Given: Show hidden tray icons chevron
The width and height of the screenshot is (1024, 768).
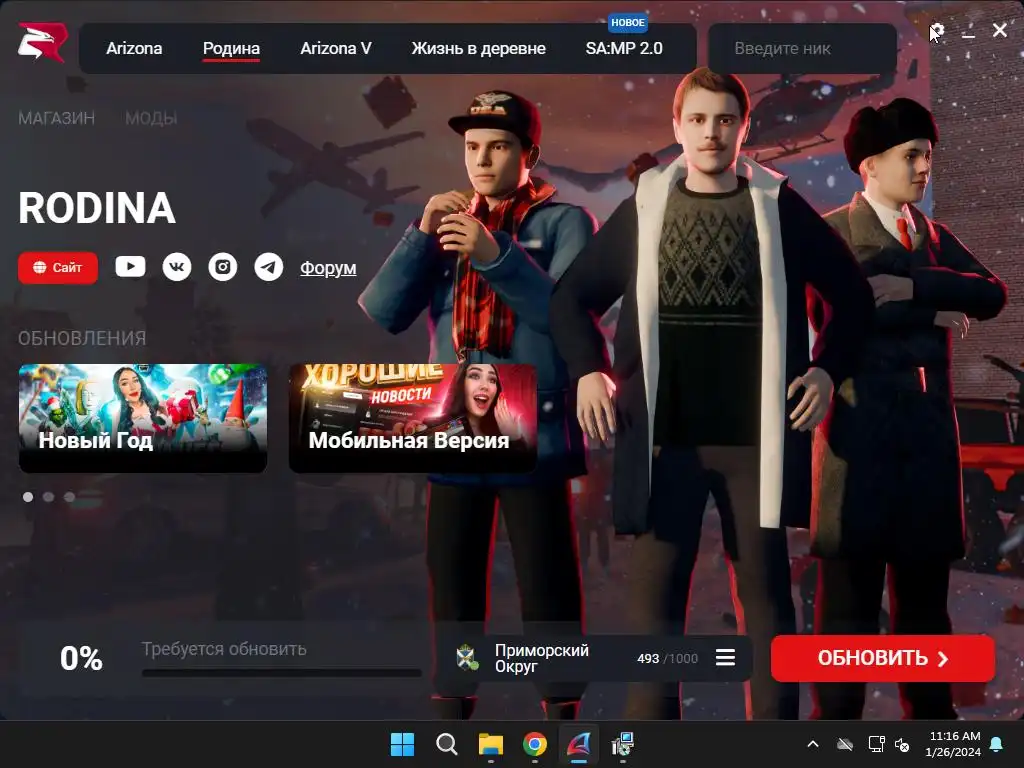Looking at the screenshot, I should click(813, 744).
